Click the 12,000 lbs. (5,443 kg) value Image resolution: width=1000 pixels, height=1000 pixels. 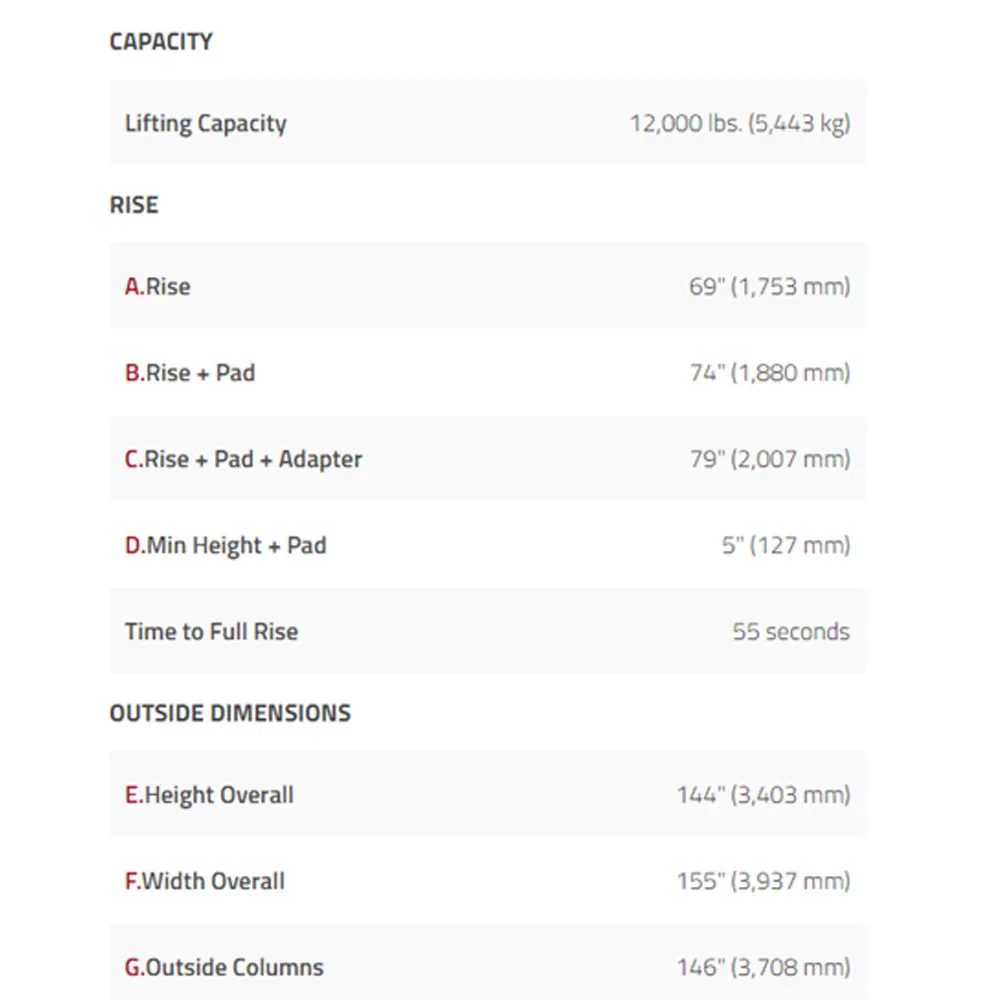point(740,123)
